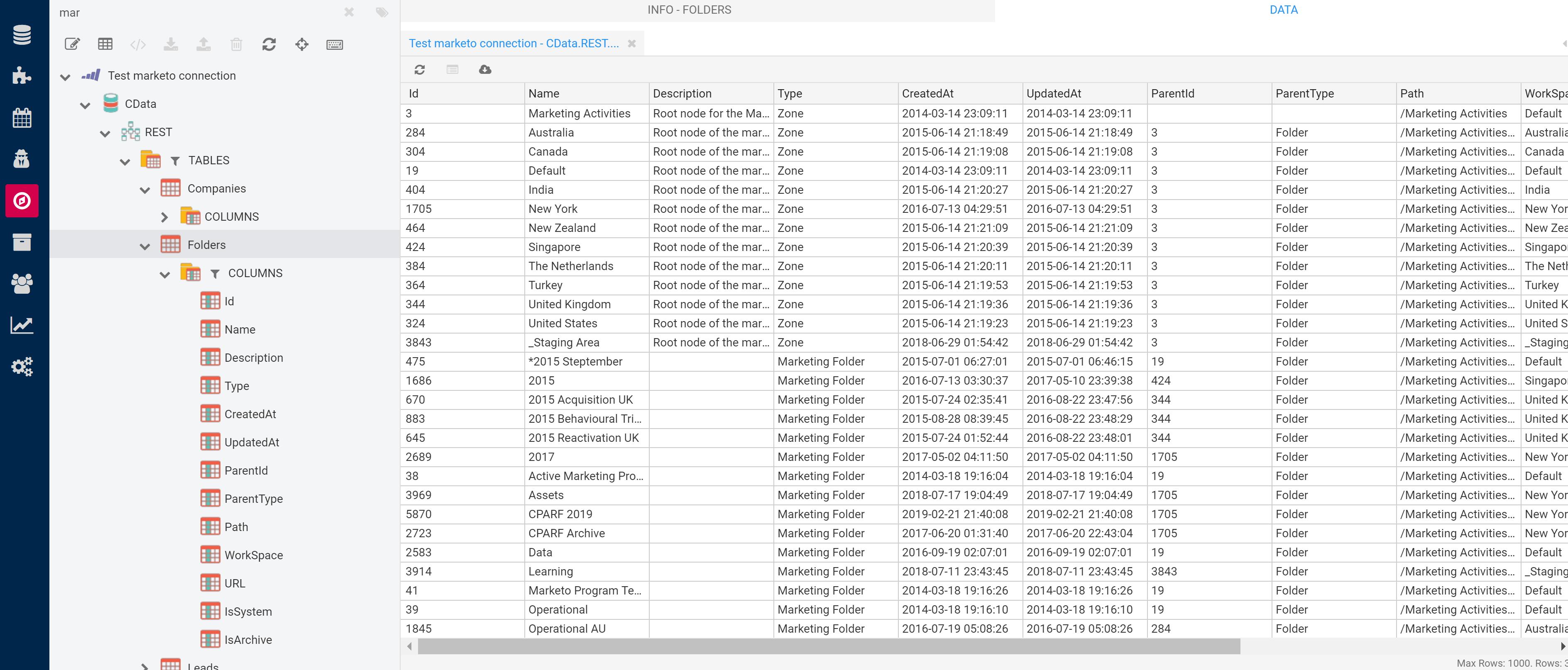Toggle the filter icon next to TABLES
1568x670 pixels.
175,161
